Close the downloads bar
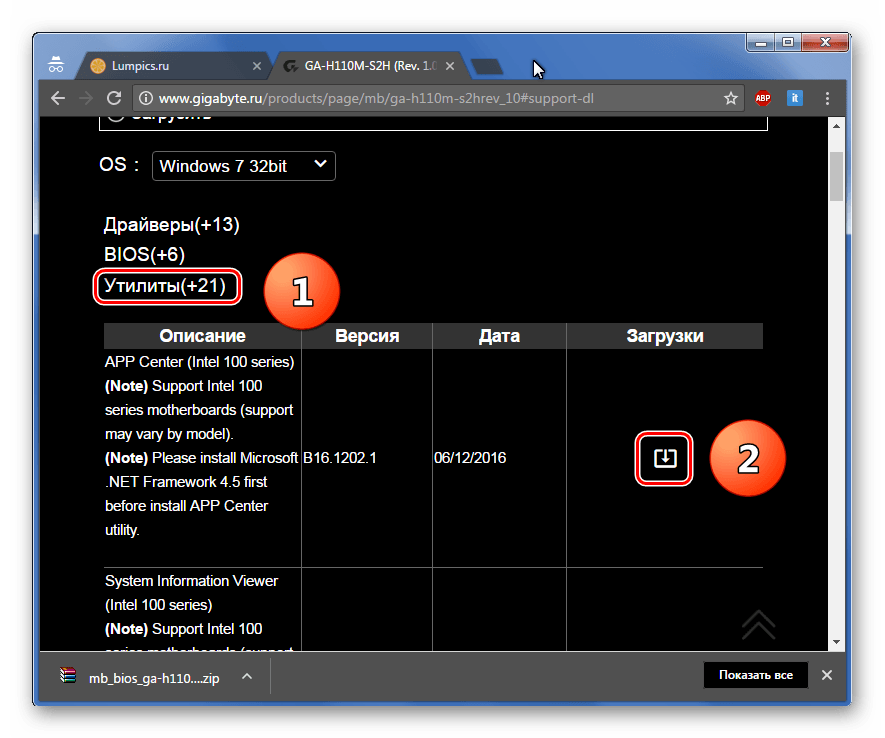Screen dimensions: 885x738 pos(826,676)
